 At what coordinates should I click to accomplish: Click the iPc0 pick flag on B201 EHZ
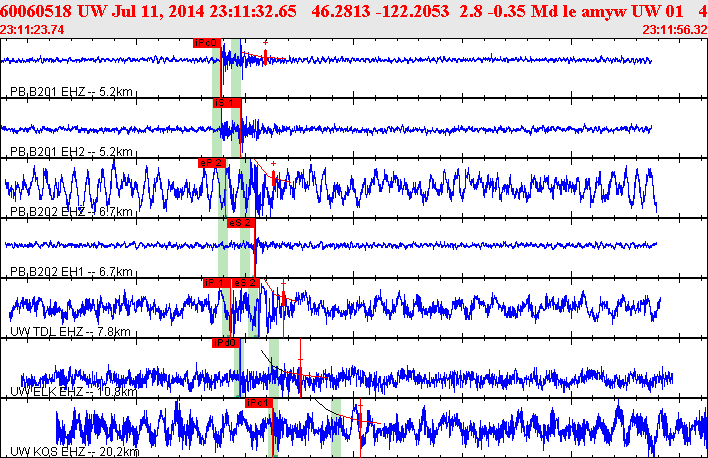(205, 43)
